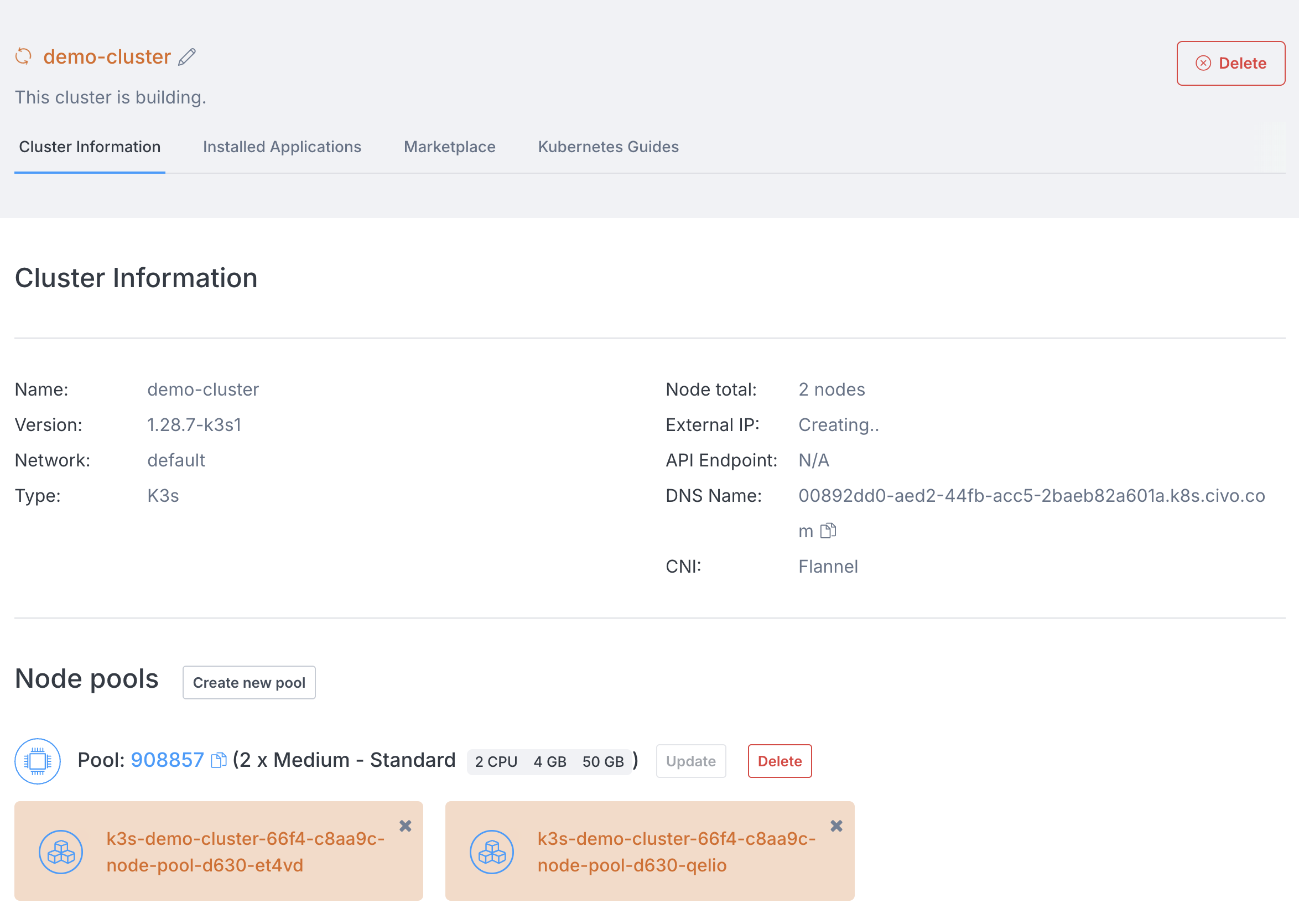Remove node node-pool-d630-et4vd with X

tap(405, 826)
